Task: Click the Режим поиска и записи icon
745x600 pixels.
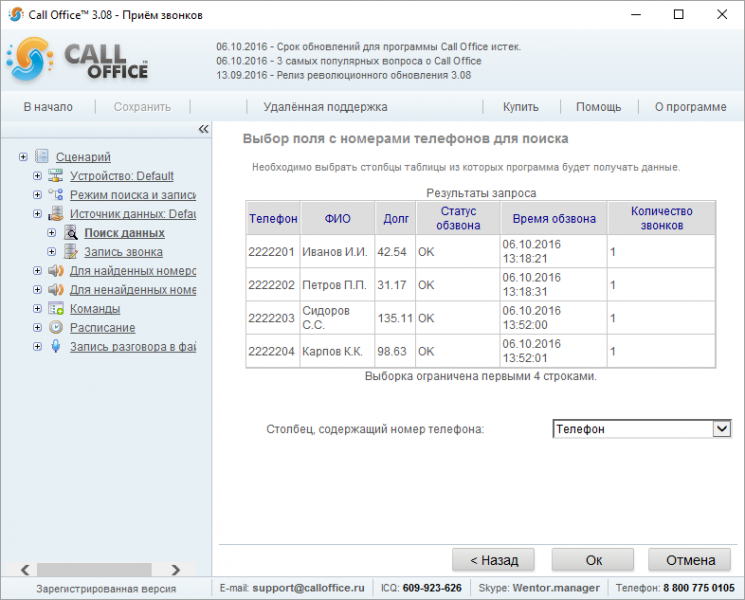Action: click(x=56, y=195)
